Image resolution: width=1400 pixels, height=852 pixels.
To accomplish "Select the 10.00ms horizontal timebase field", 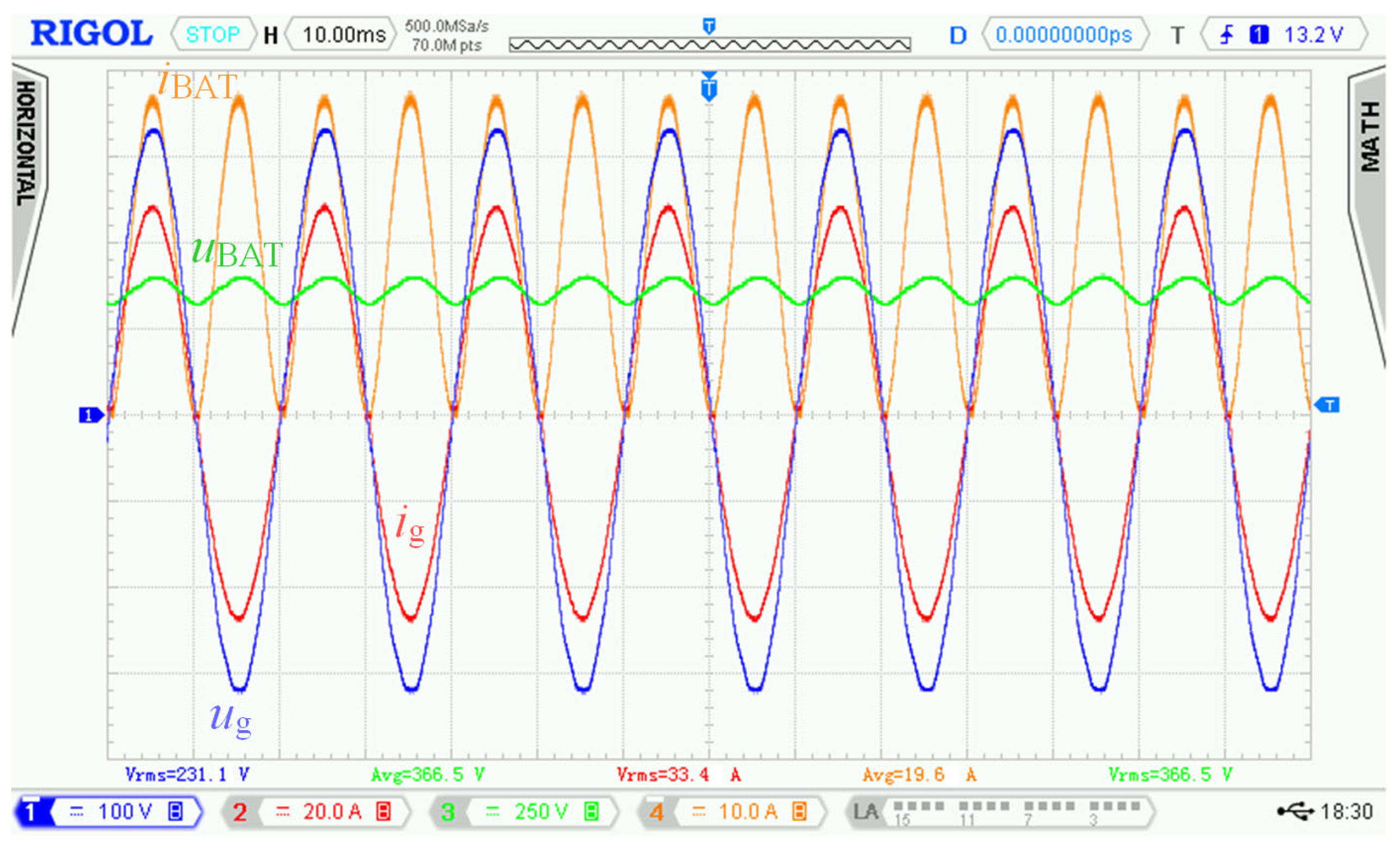I will (343, 35).
